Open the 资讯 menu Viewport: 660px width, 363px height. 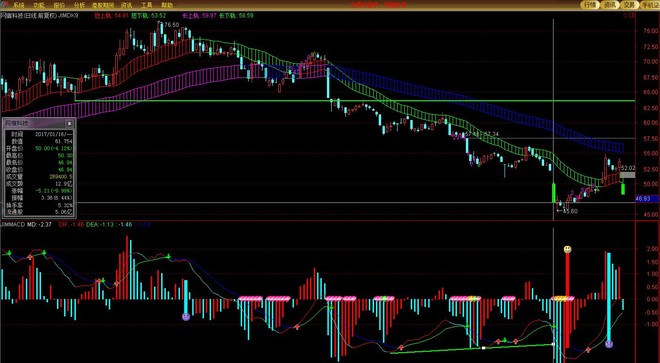[126, 5]
